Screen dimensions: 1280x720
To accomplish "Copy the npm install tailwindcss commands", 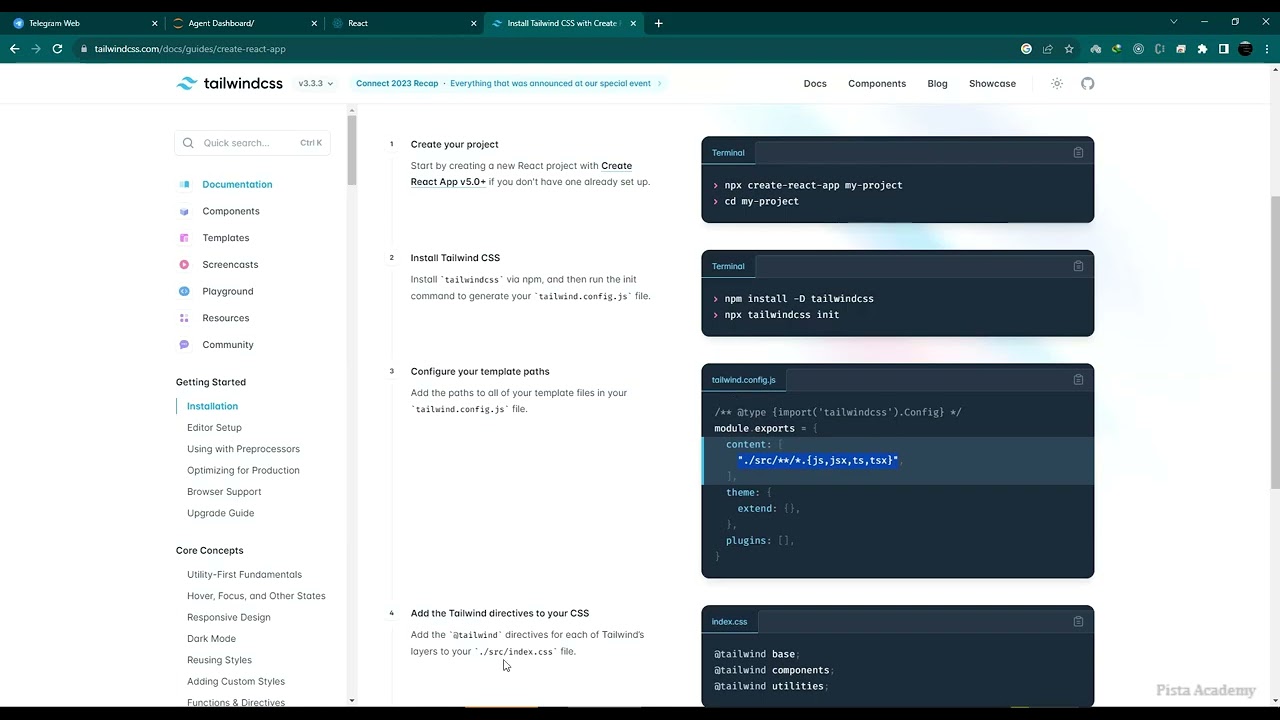I will (1078, 266).
